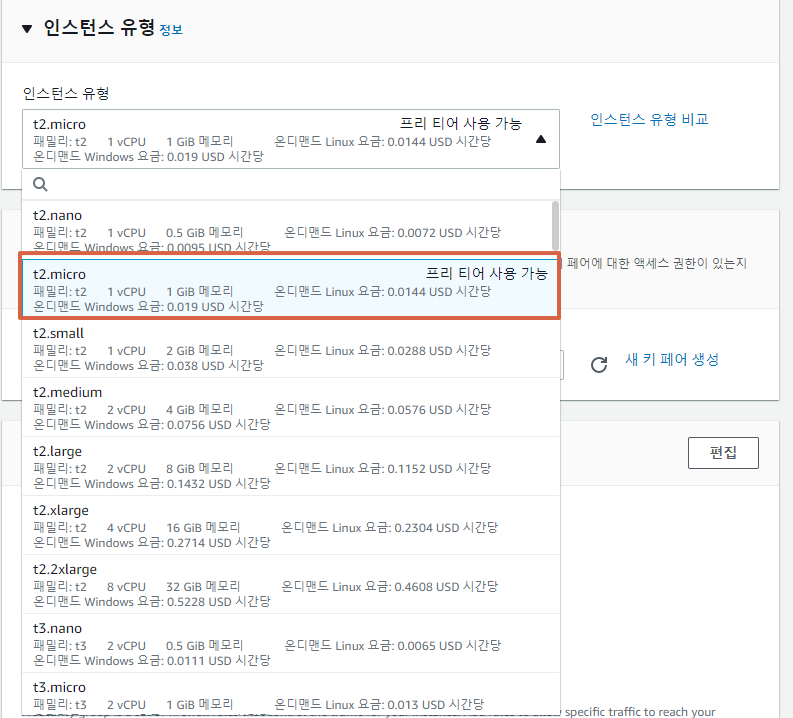This screenshot has height=718, width=793.
Task: Click the 인스턴스 유형 field label
Action: (66, 94)
